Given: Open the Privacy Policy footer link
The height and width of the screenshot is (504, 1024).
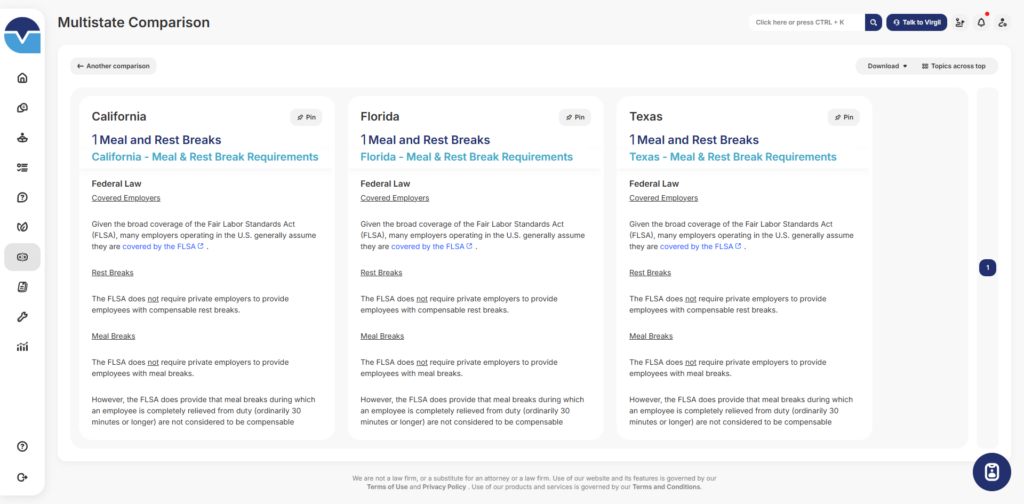Looking at the screenshot, I should 442,486.
